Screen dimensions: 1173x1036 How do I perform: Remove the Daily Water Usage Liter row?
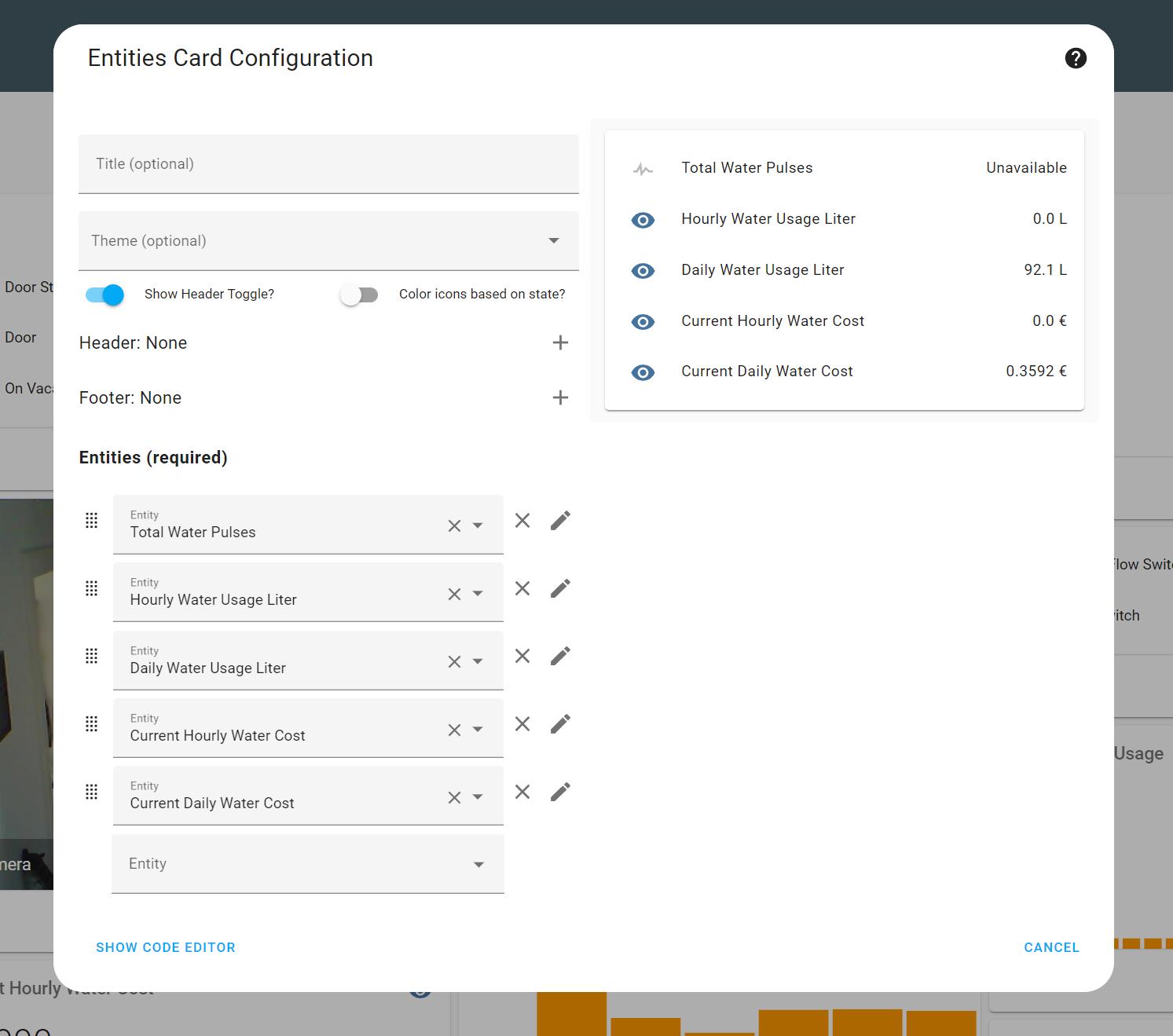pyautogui.click(x=522, y=656)
